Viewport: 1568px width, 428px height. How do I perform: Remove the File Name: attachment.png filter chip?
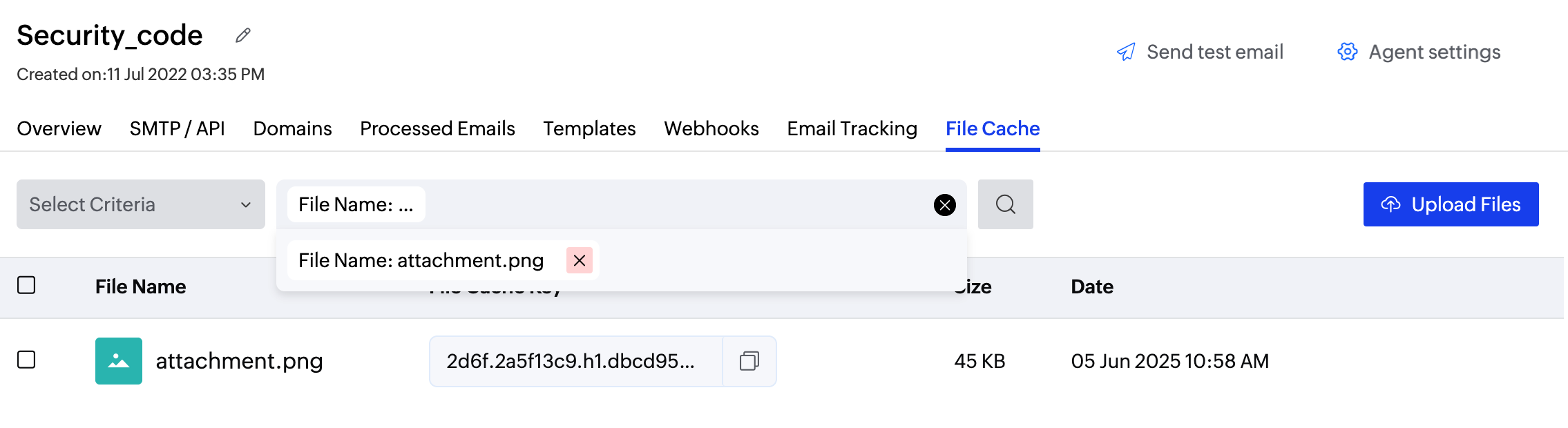coord(580,260)
